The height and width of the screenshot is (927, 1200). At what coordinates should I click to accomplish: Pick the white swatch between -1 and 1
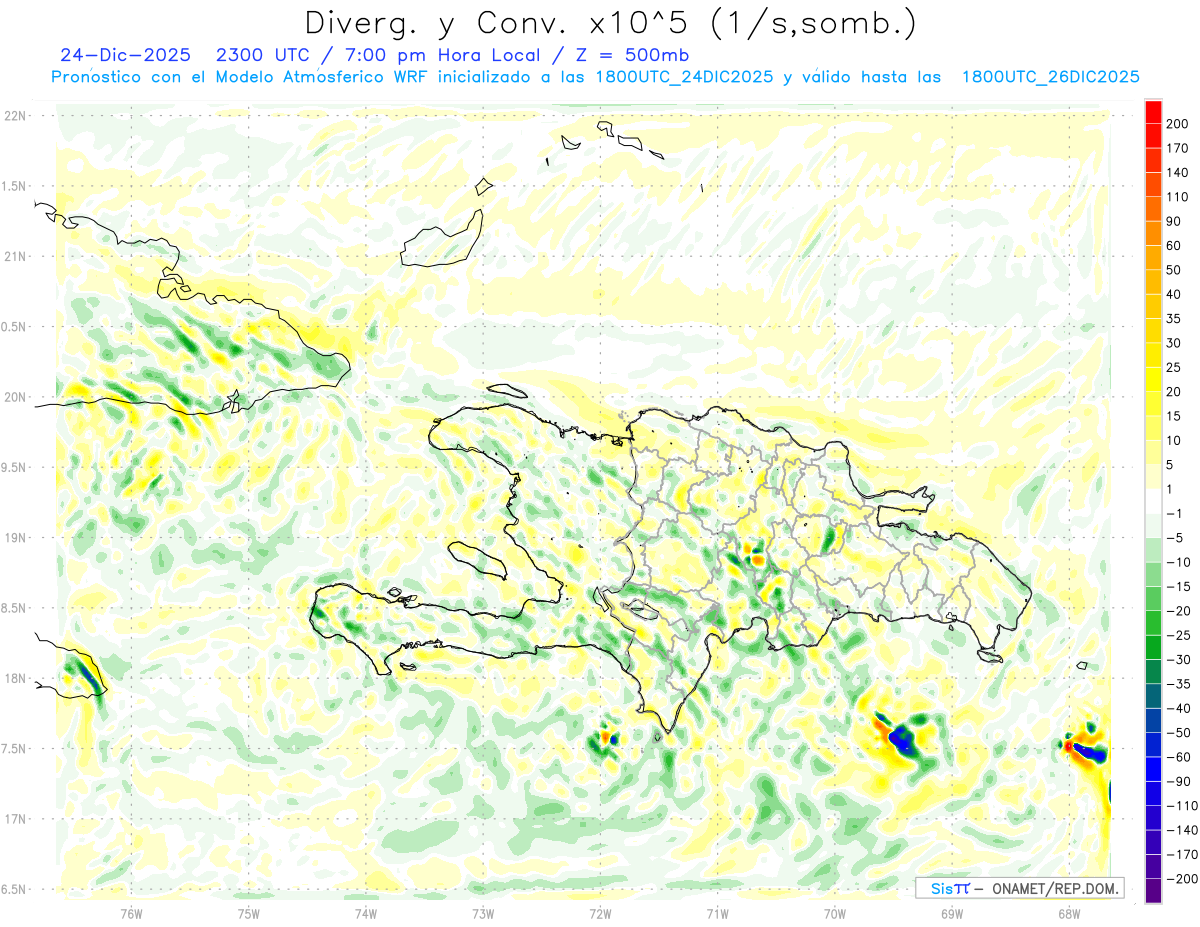[x=1153, y=502]
